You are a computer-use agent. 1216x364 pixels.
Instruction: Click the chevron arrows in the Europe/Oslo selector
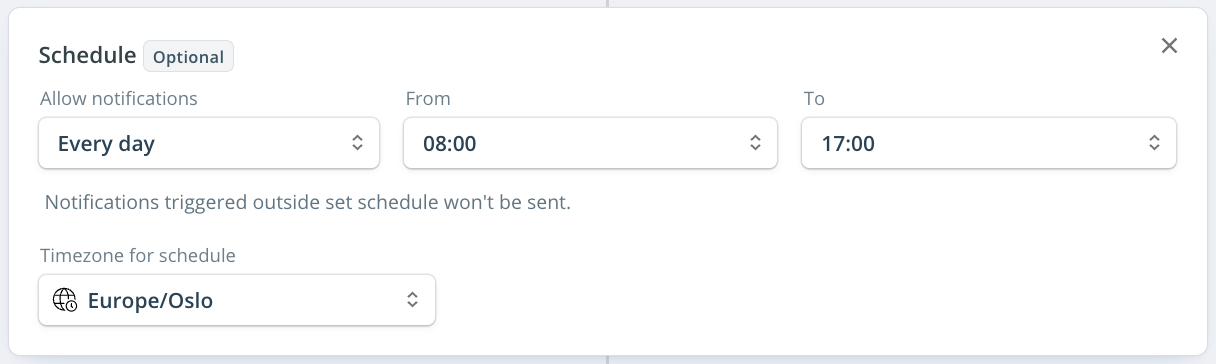coord(412,300)
